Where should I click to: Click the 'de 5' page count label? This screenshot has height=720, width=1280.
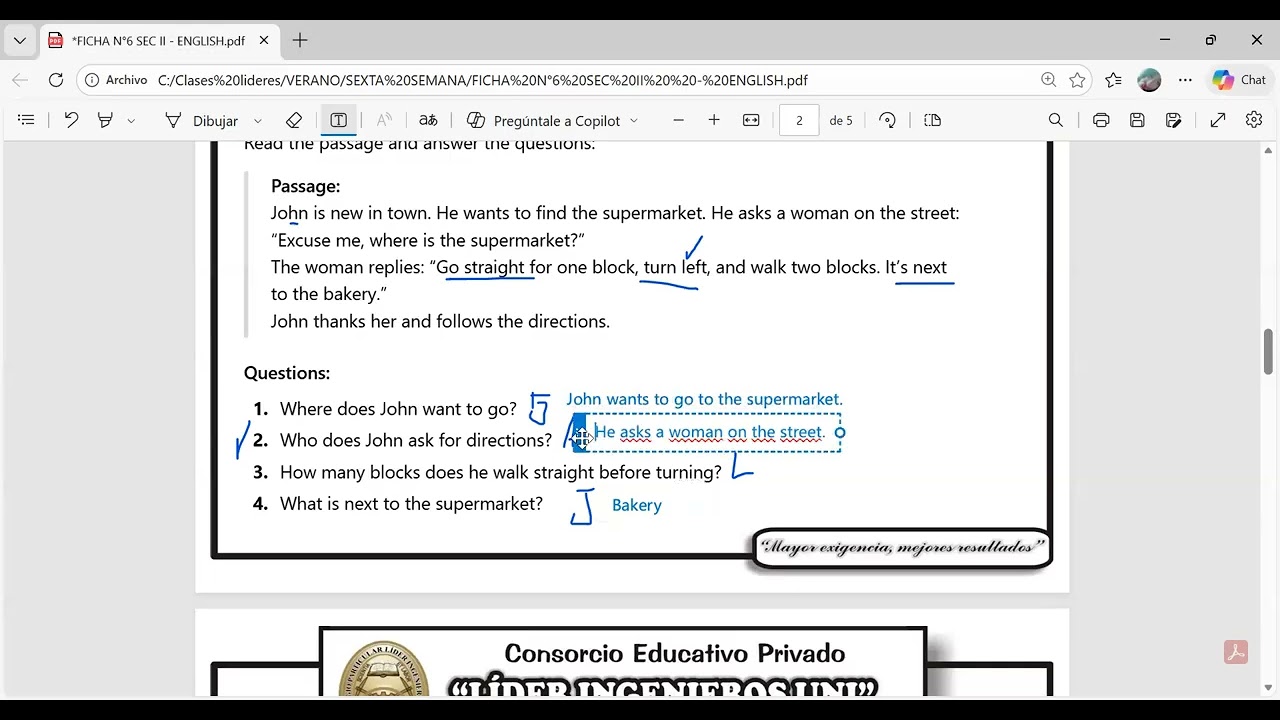tap(841, 120)
